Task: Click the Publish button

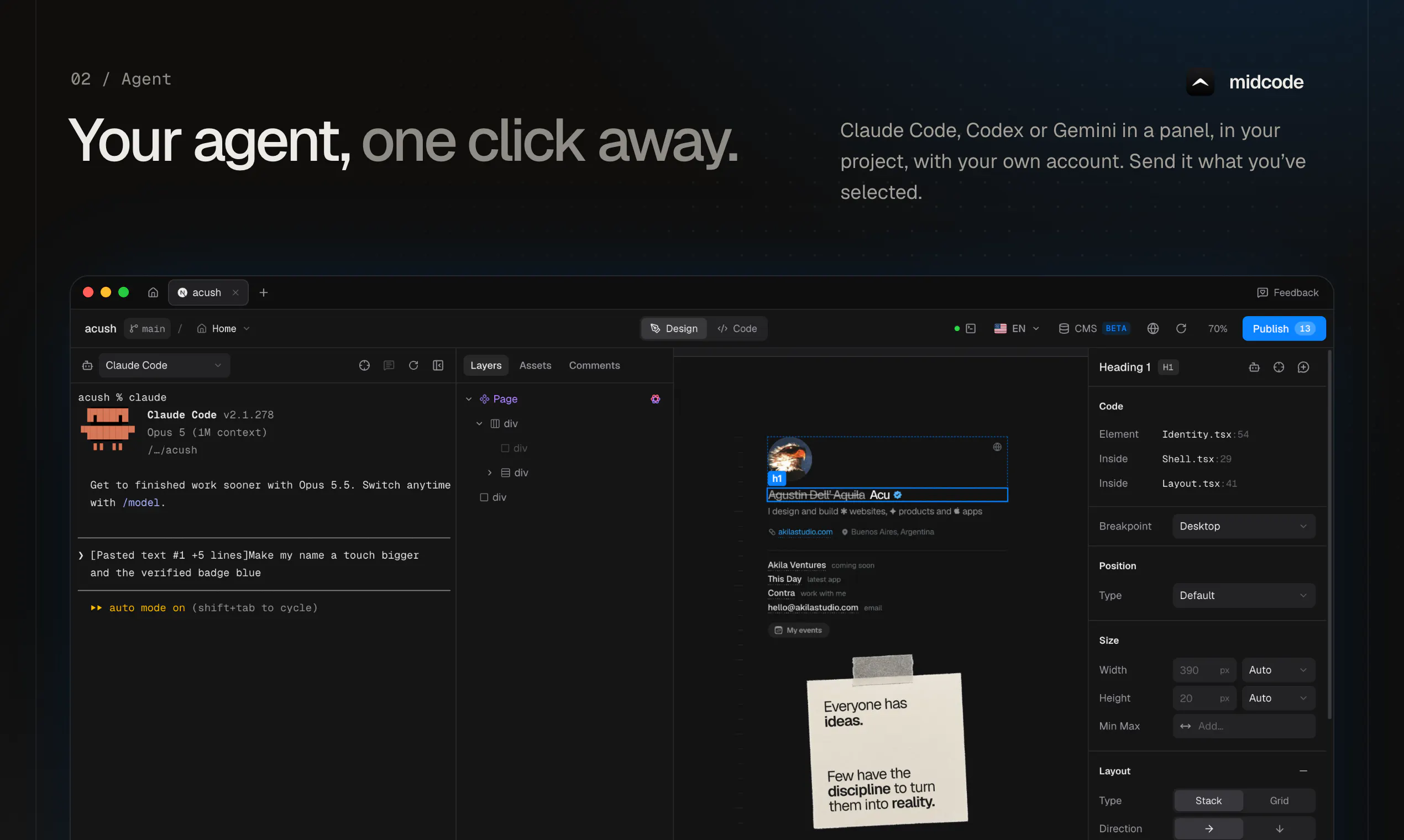Action: (1283, 329)
